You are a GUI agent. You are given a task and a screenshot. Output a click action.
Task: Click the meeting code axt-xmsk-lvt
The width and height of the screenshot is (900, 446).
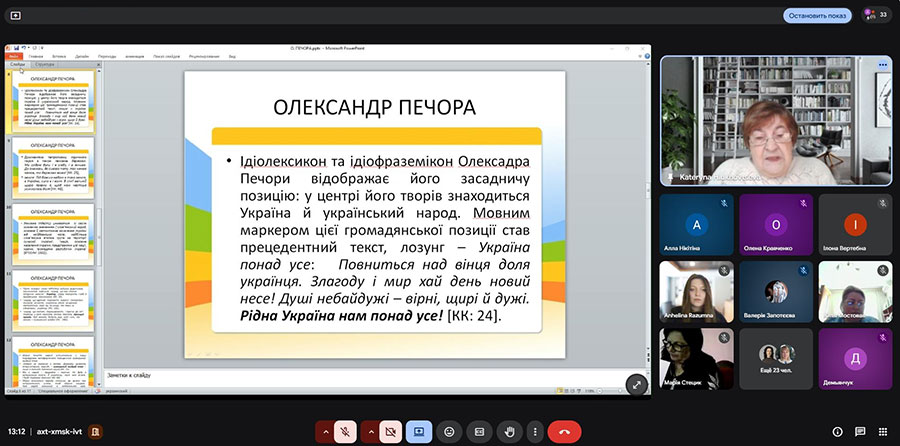[x=59, y=432]
